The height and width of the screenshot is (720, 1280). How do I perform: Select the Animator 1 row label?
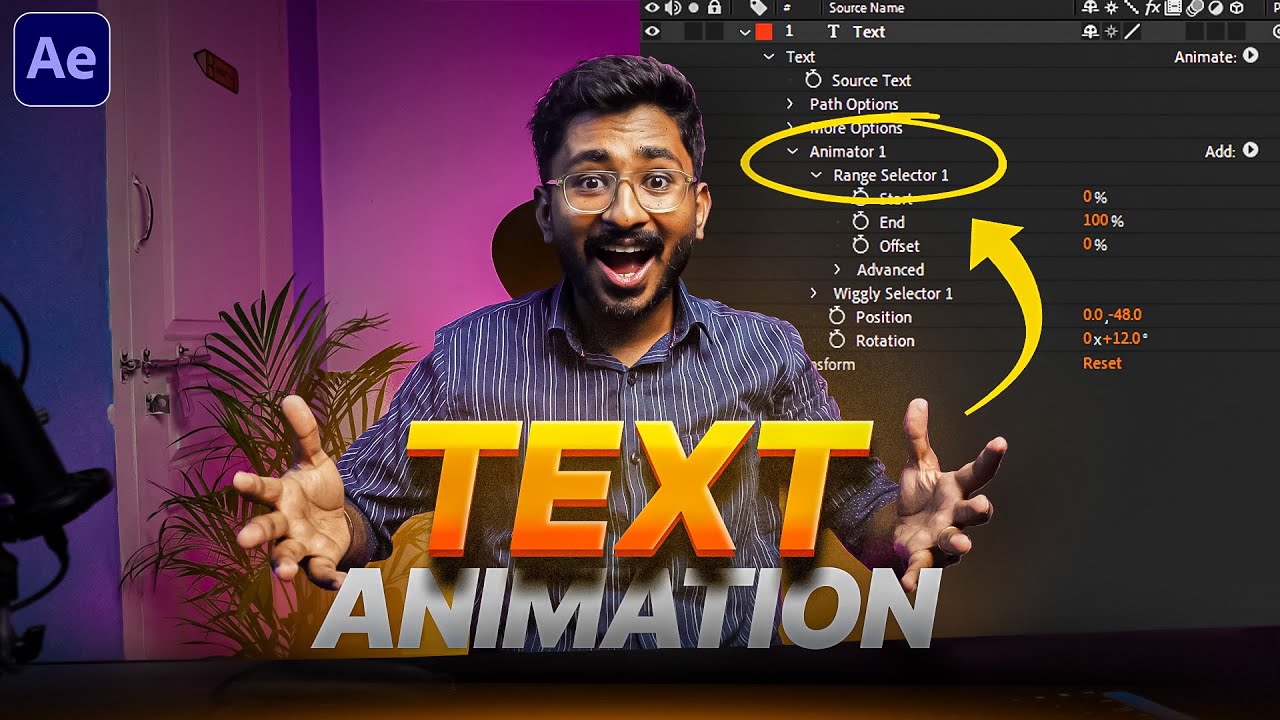point(848,152)
